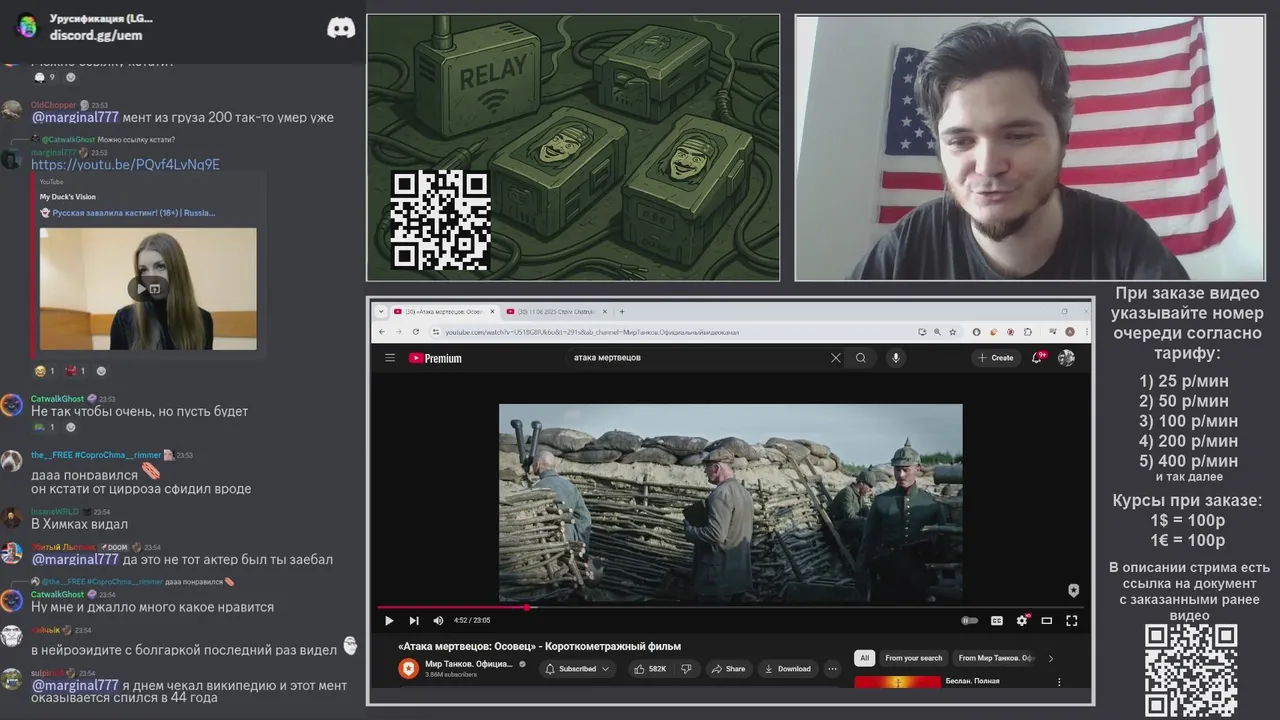Clear the YouTube search box with X
This screenshot has height=720, width=1280.
point(836,358)
